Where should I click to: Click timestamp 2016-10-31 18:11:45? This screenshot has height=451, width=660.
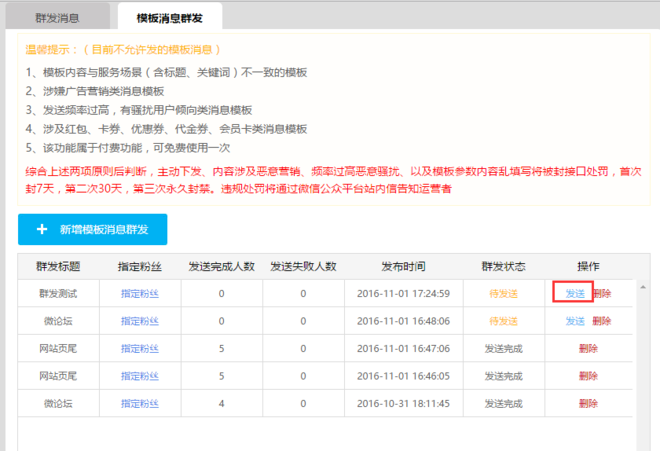pyautogui.click(x=403, y=403)
